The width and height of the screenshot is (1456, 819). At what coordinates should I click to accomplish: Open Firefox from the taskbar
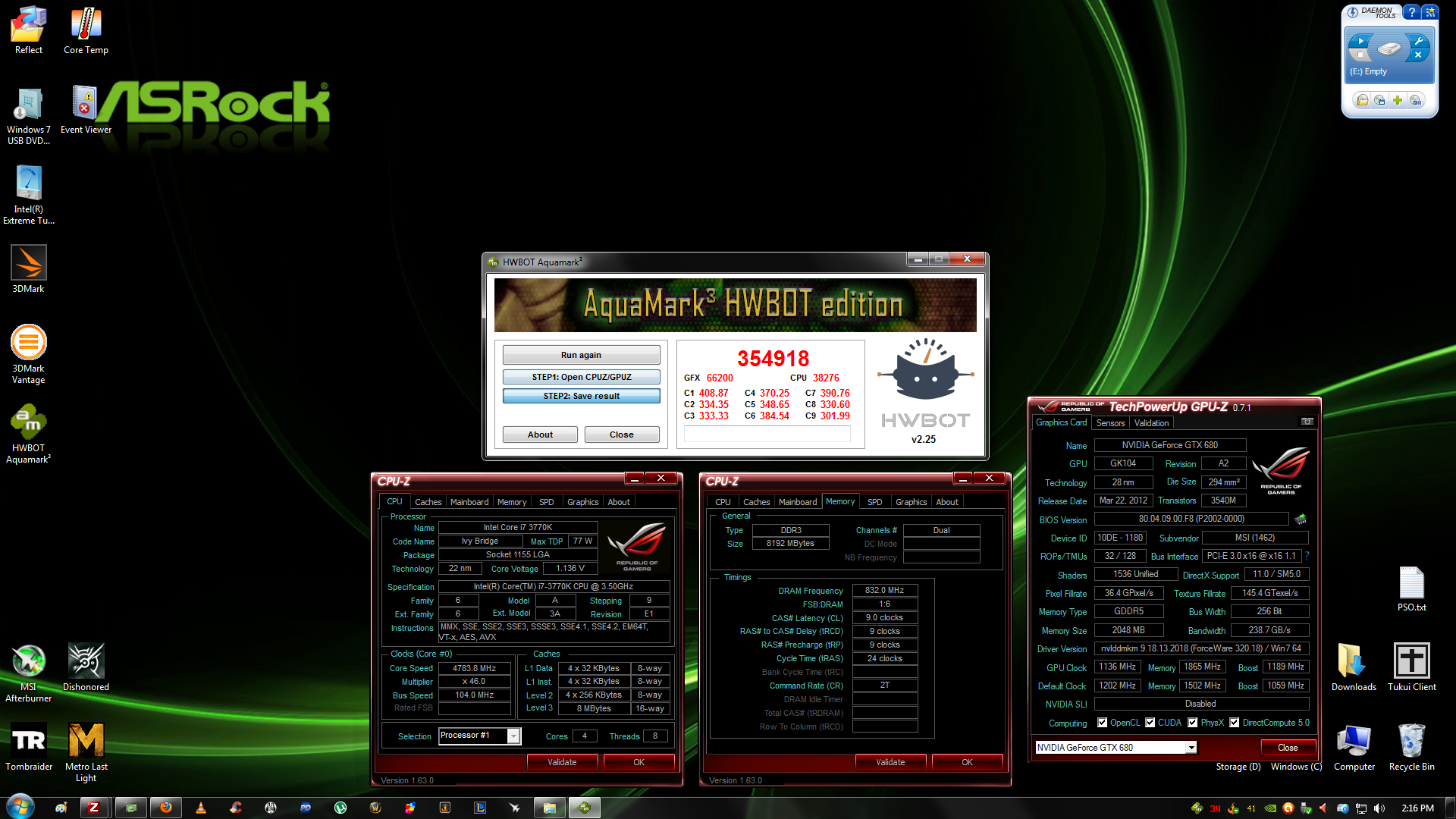pos(165,808)
